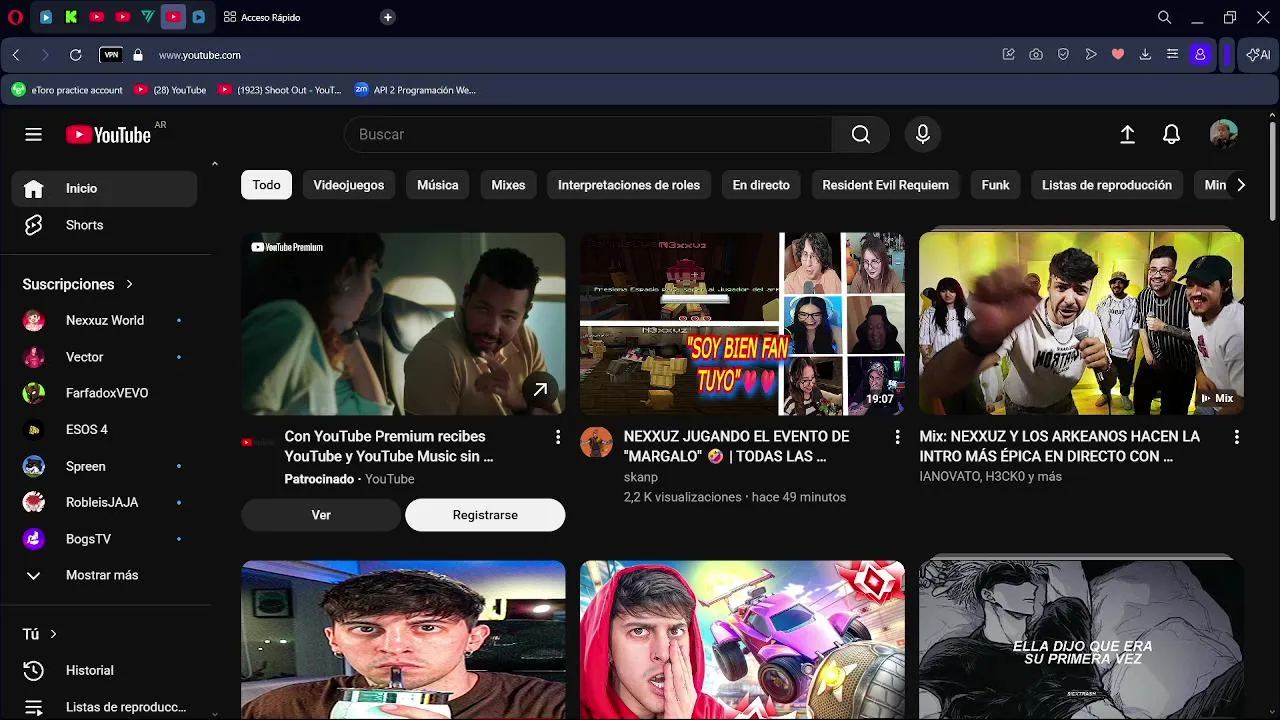Select the Música filter chip

pos(438,185)
